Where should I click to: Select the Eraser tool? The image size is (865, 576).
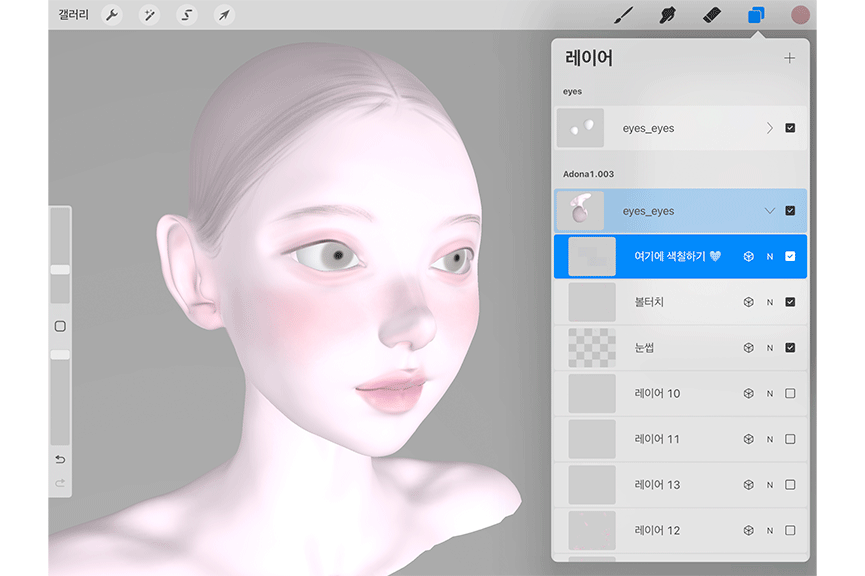click(x=712, y=15)
